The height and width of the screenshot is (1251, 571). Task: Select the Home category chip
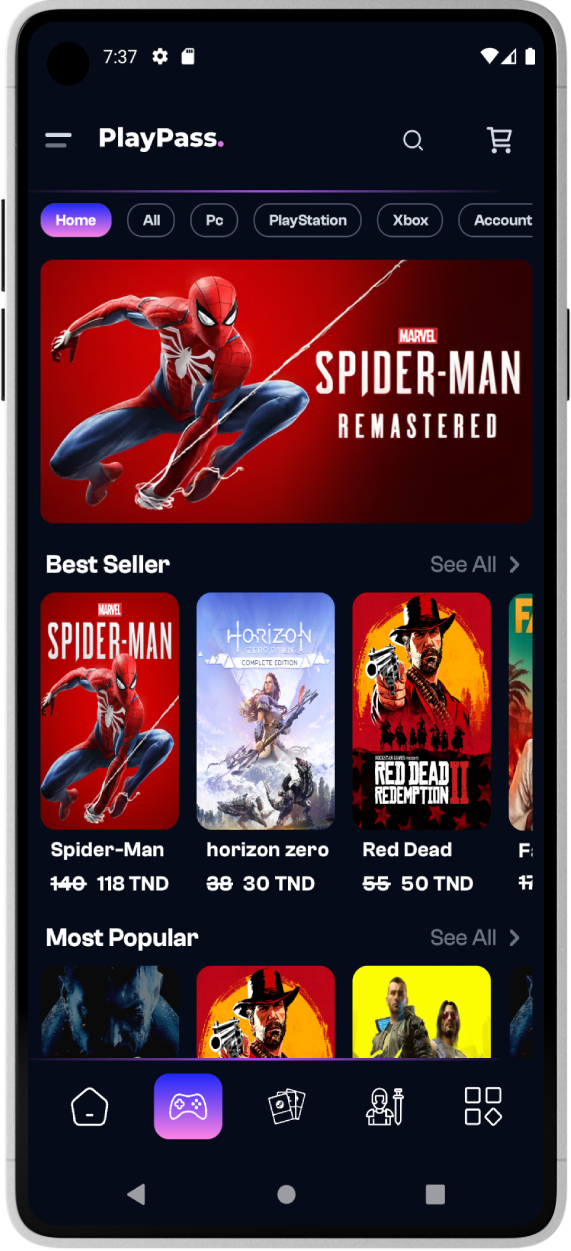(76, 220)
